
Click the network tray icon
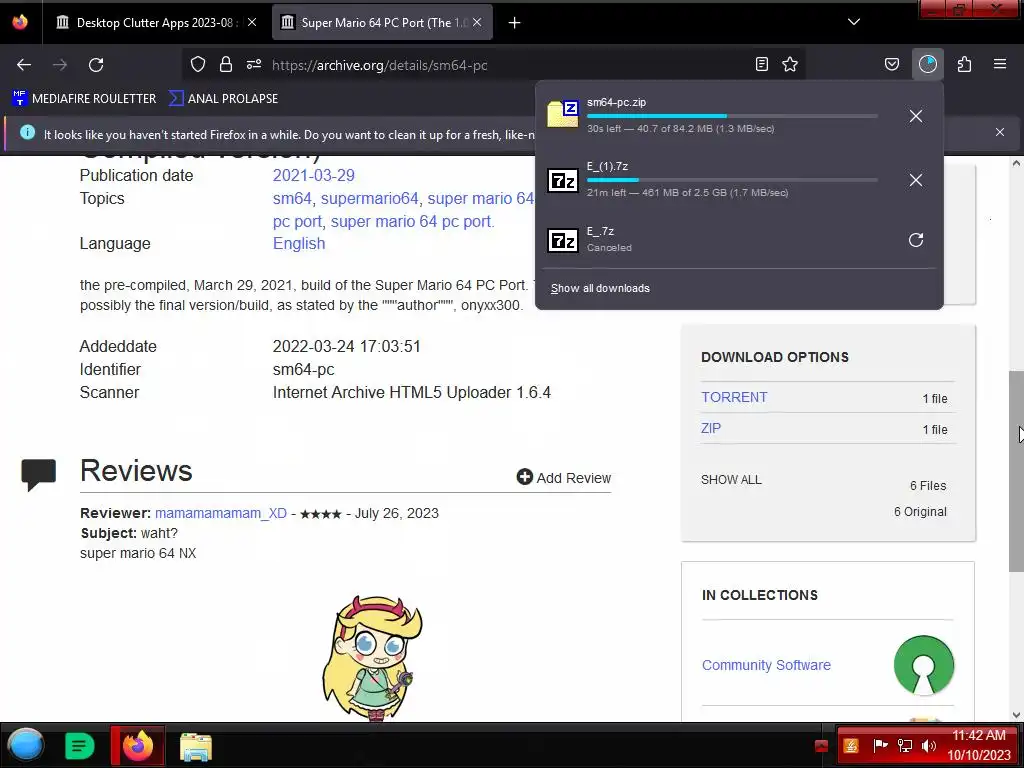point(904,746)
